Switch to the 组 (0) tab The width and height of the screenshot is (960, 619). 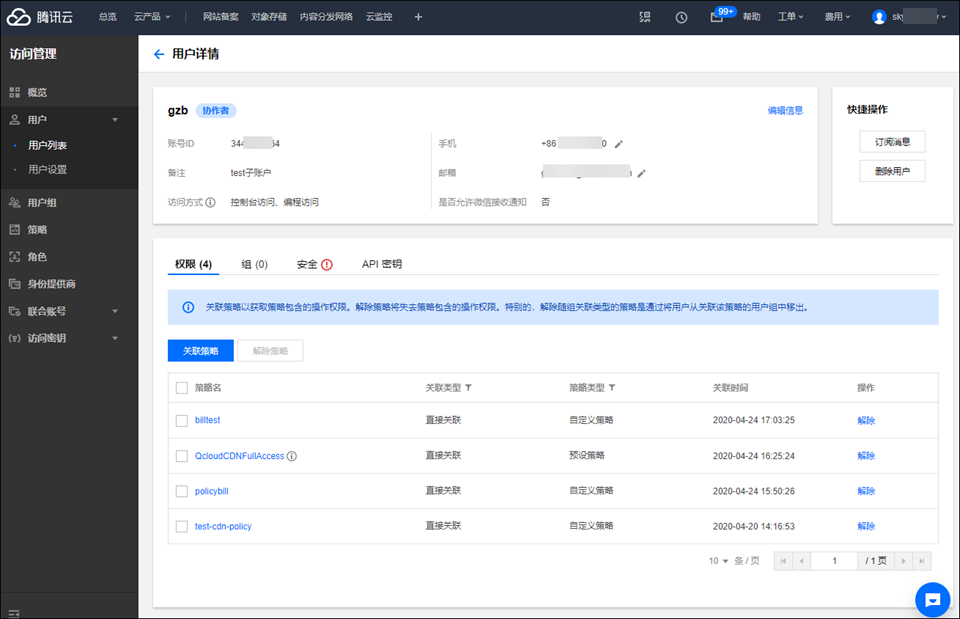(x=254, y=264)
